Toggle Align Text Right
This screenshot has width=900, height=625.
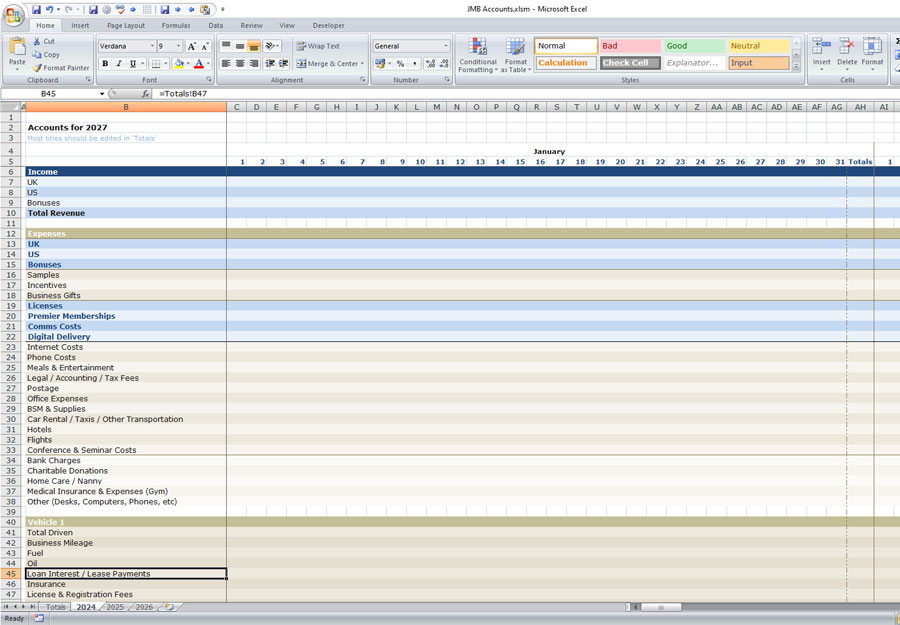pyautogui.click(x=254, y=64)
